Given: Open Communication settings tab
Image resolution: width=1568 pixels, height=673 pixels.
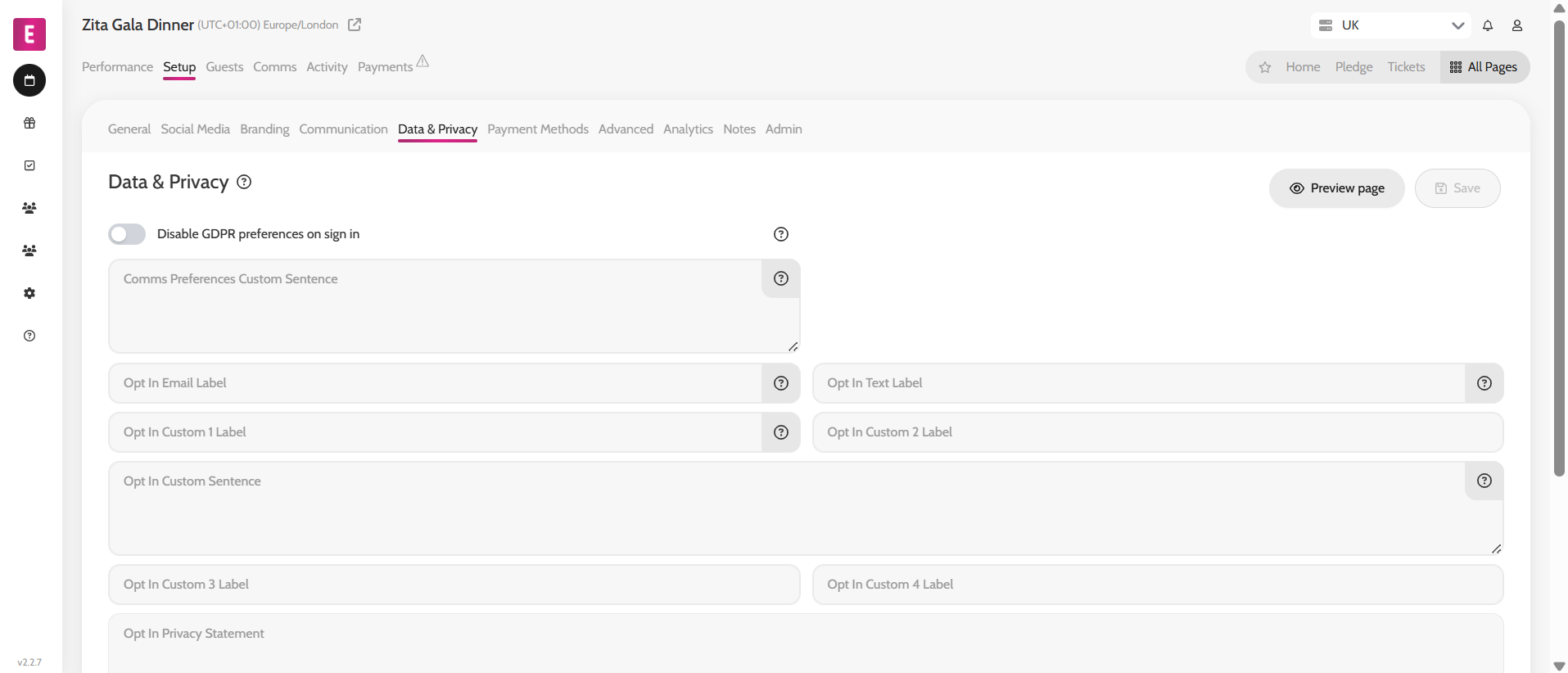Looking at the screenshot, I should [343, 129].
